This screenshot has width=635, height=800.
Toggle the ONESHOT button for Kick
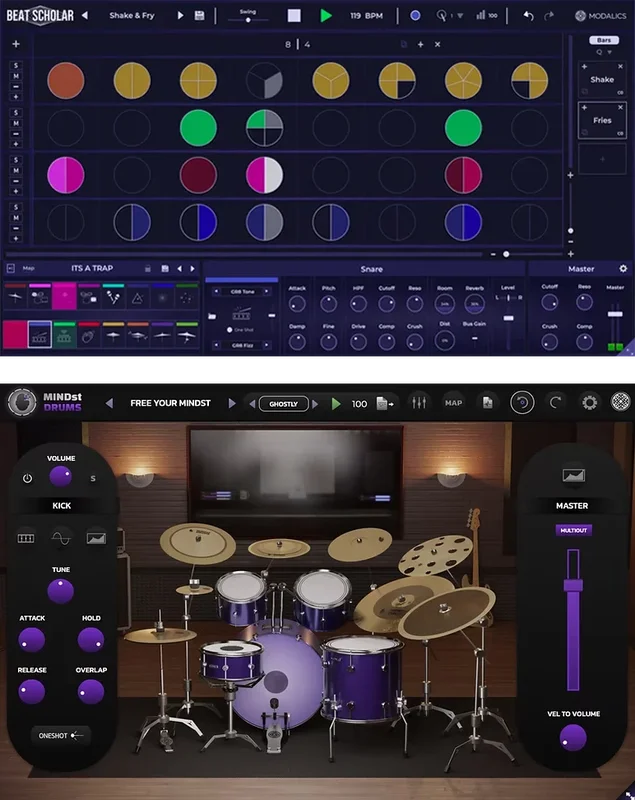[x=61, y=736]
